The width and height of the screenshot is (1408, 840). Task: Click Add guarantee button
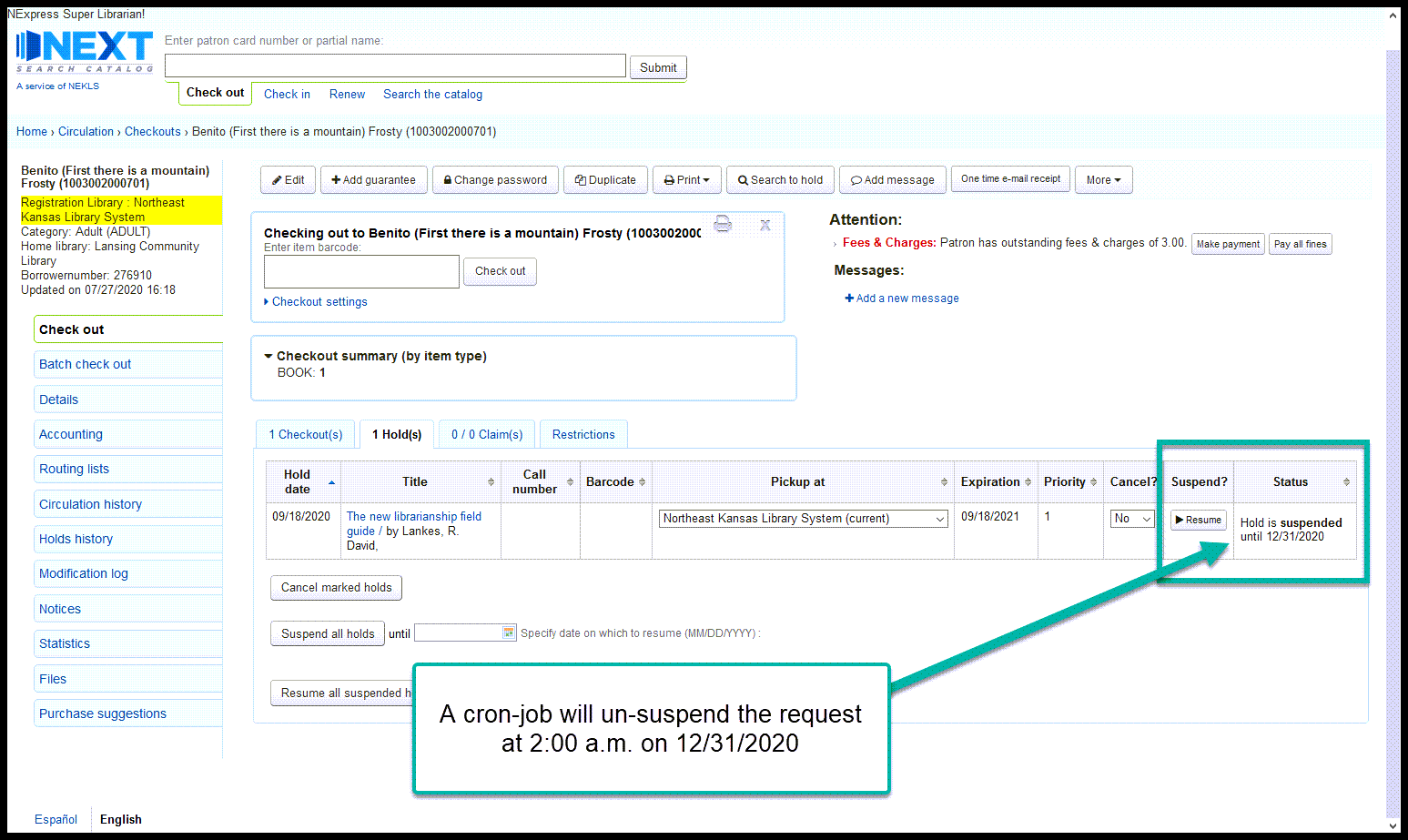[373, 180]
